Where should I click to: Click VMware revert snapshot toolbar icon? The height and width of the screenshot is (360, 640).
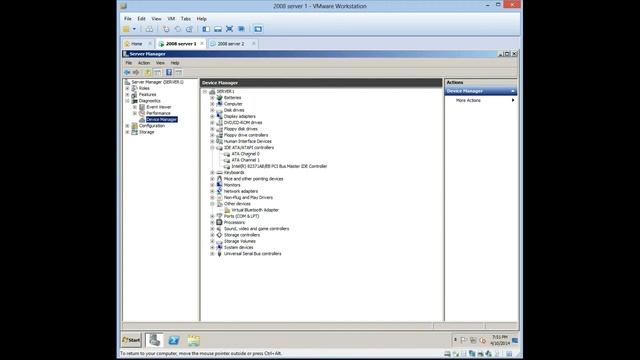[x=178, y=29]
